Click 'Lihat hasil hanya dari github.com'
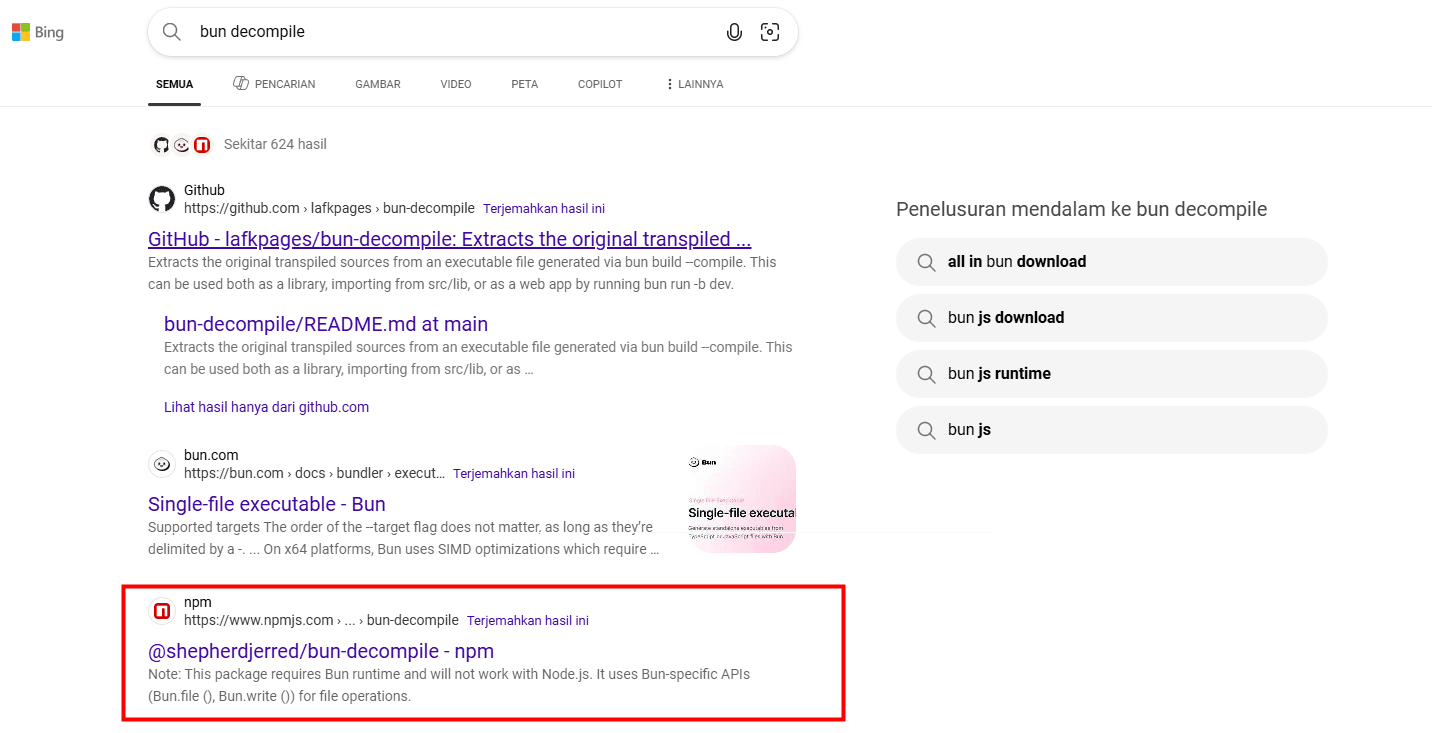The height and width of the screenshot is (733, 1432). [x=266, y=407]
